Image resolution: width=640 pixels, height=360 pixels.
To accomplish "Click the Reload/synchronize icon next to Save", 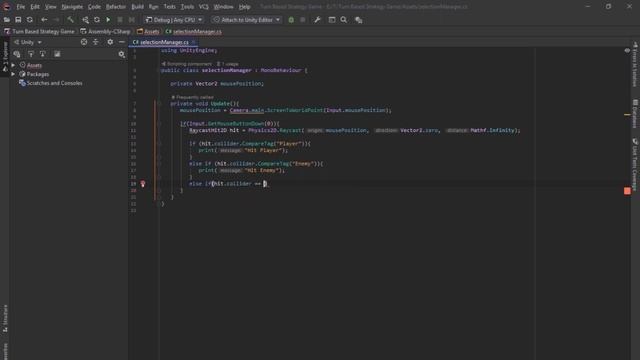I will pyautogui.click(x=30, y=20).
